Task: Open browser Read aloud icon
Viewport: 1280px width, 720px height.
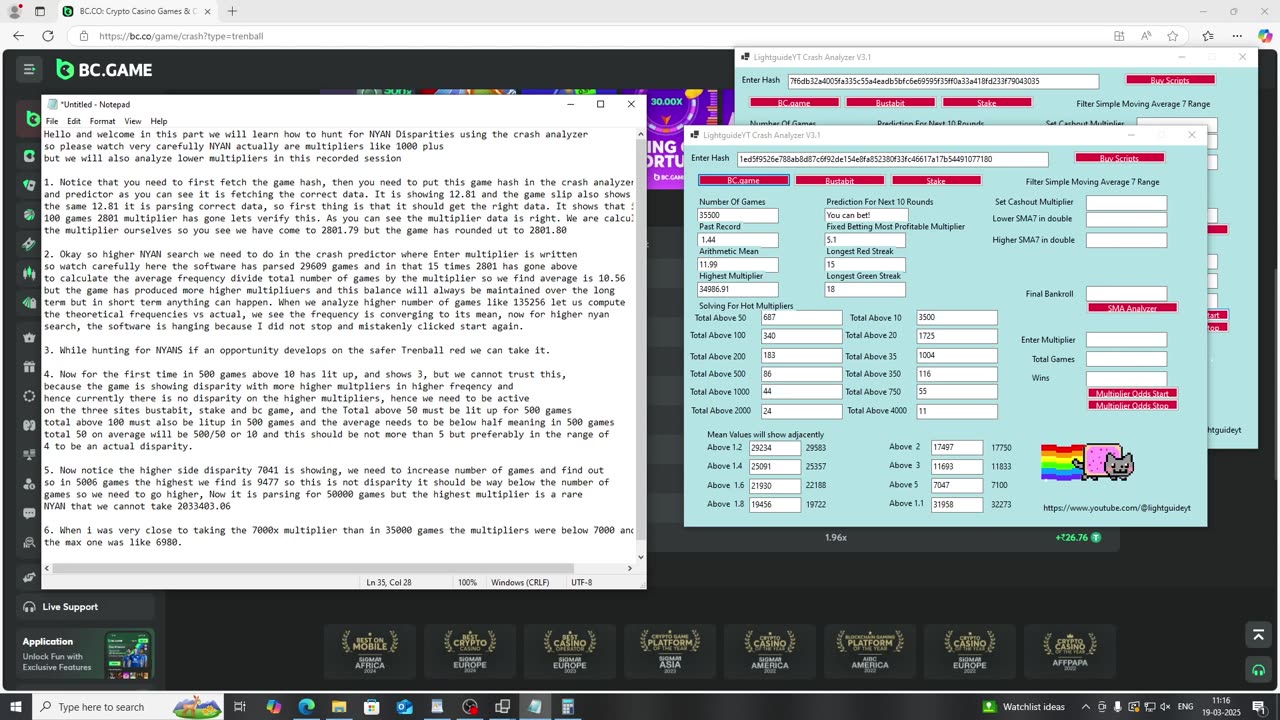Action: (x=1146, y=36)
